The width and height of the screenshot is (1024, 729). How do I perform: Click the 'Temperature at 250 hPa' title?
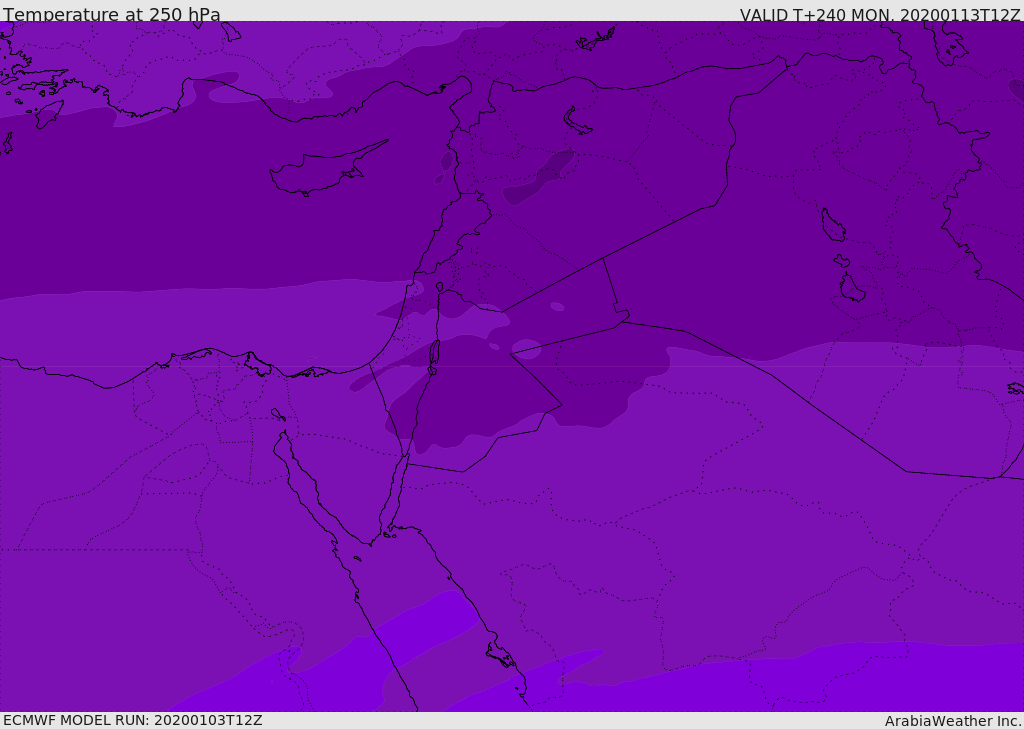point(112,14)
